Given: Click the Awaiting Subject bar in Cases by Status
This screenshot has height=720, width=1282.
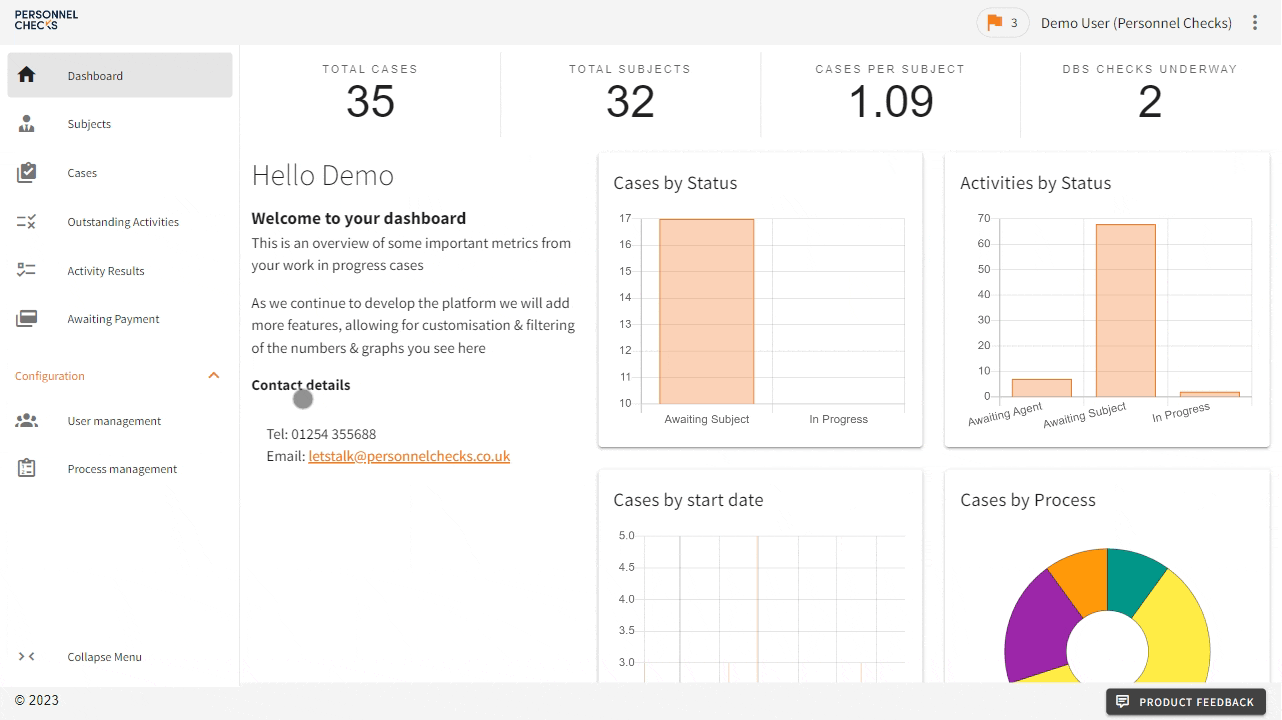Looking at the screenshot, I should (x=707, y=311).
